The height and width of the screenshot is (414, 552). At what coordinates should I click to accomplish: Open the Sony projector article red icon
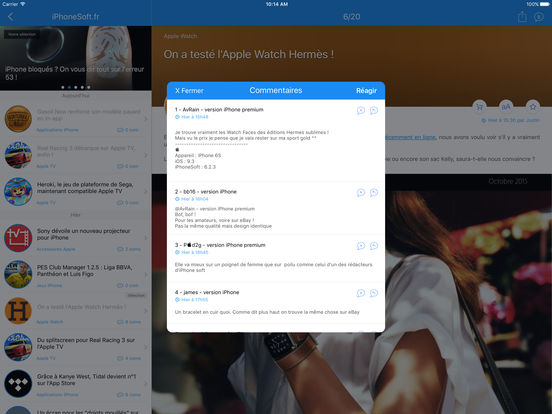coord(18,238)
